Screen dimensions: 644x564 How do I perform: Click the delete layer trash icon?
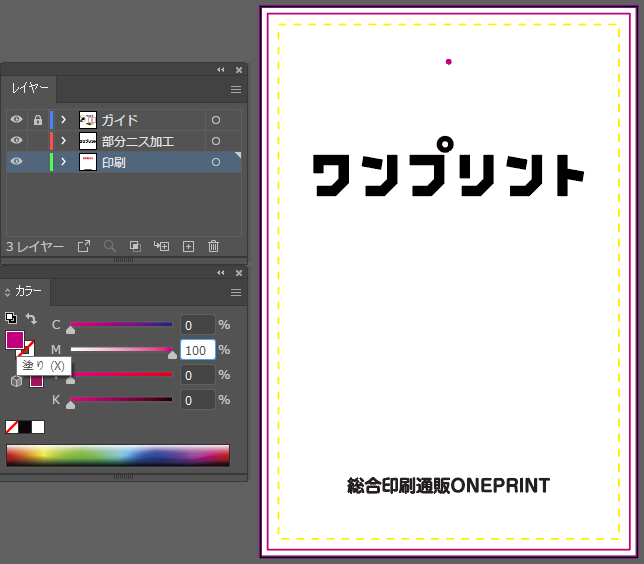pyautogui.click(x=213, y=246)
